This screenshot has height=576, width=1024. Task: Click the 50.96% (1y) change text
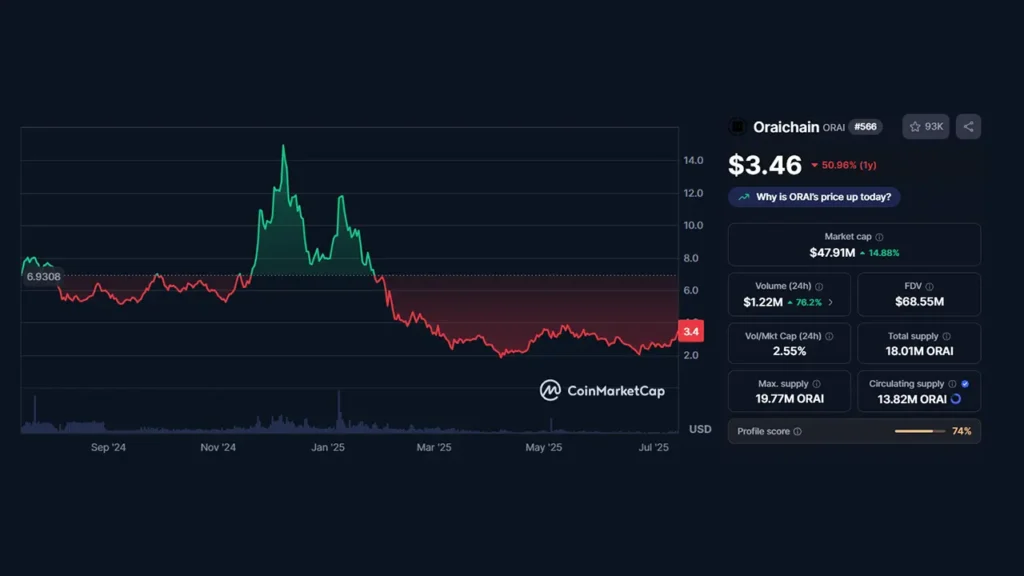pos(849,165)
